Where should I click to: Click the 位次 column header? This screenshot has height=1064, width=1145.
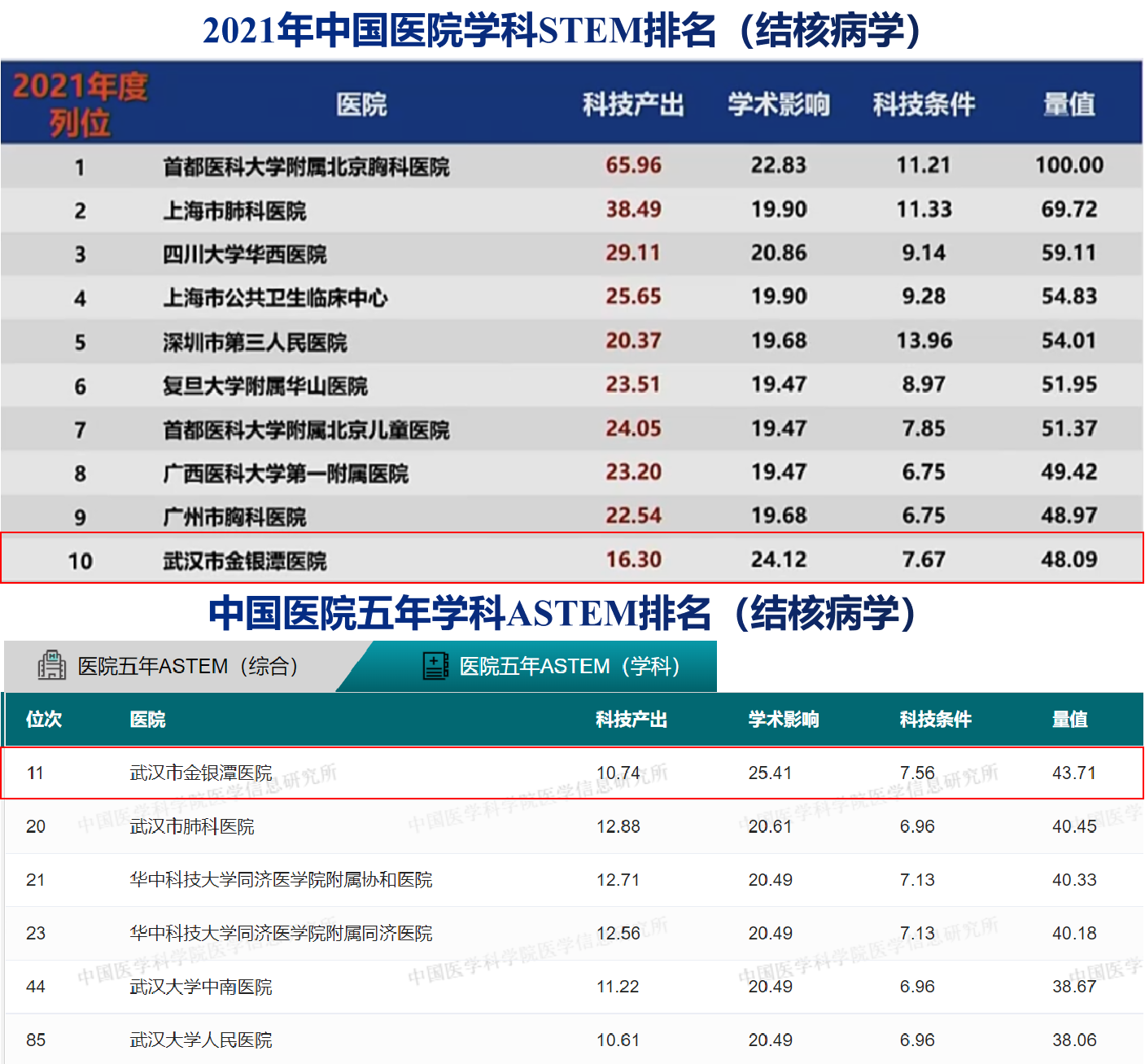click(x=45, y=719)
